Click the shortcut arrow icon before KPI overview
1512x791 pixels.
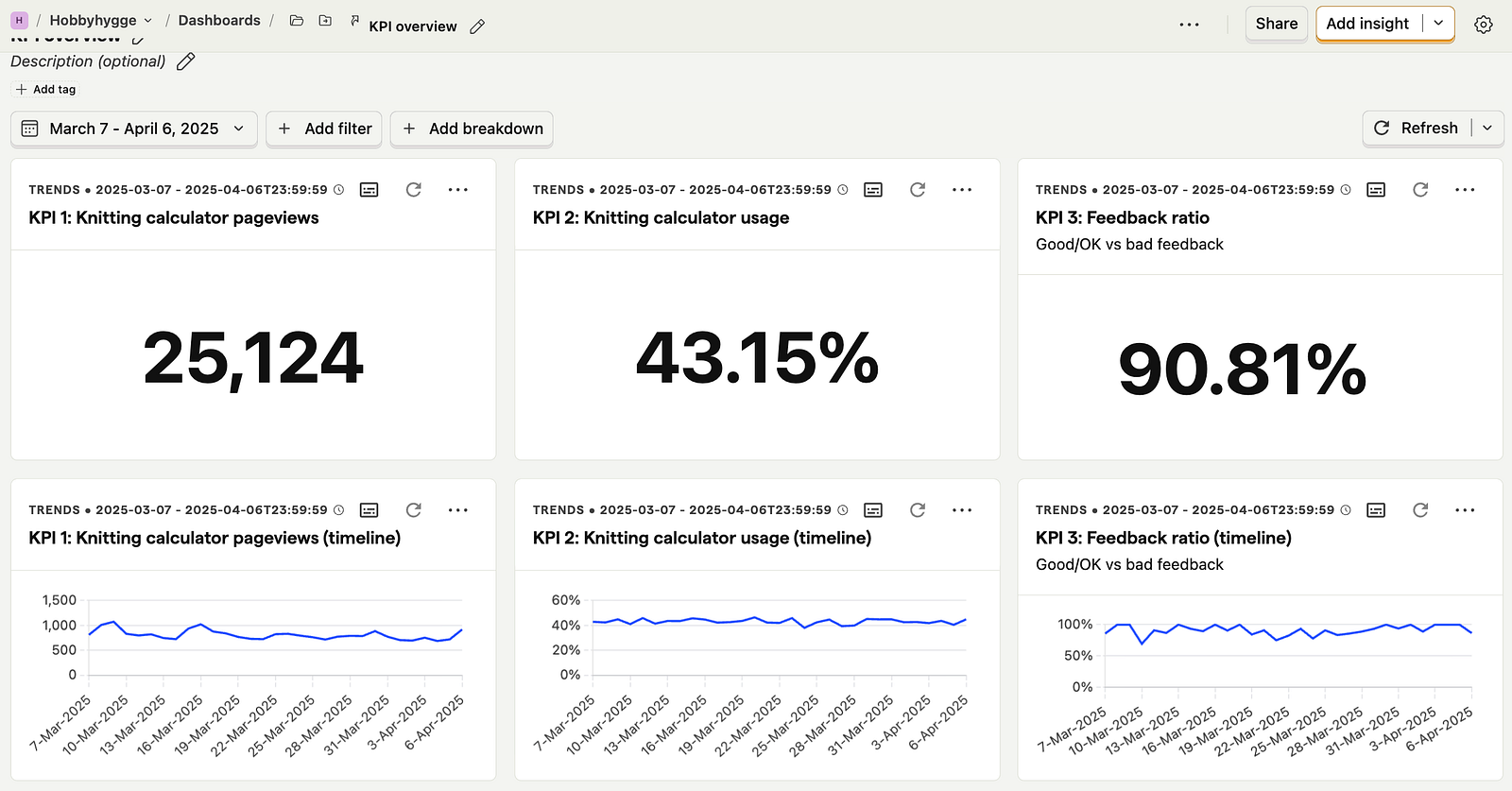(x=354, y=20)
